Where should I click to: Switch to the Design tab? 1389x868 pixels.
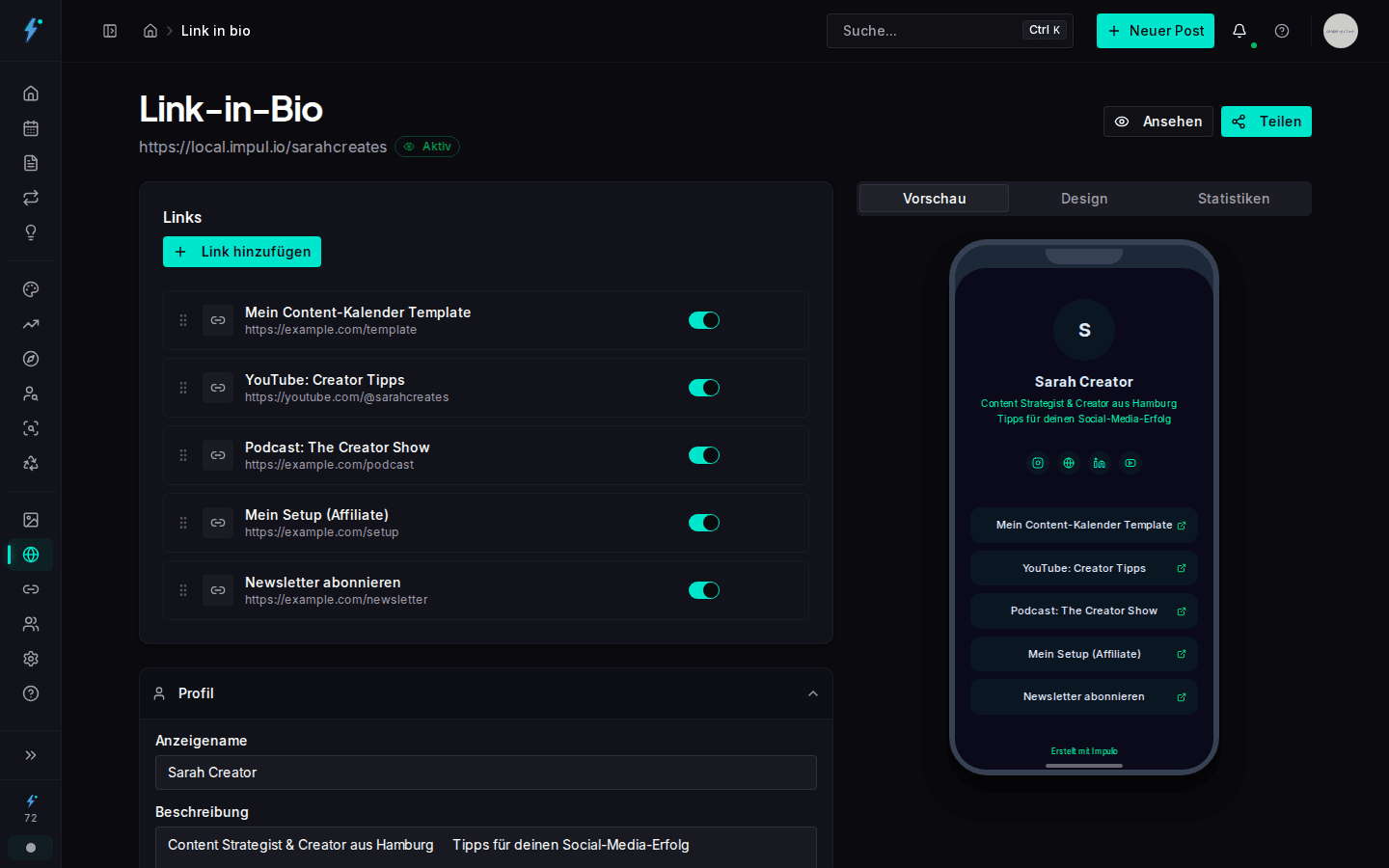[1084, 199]
